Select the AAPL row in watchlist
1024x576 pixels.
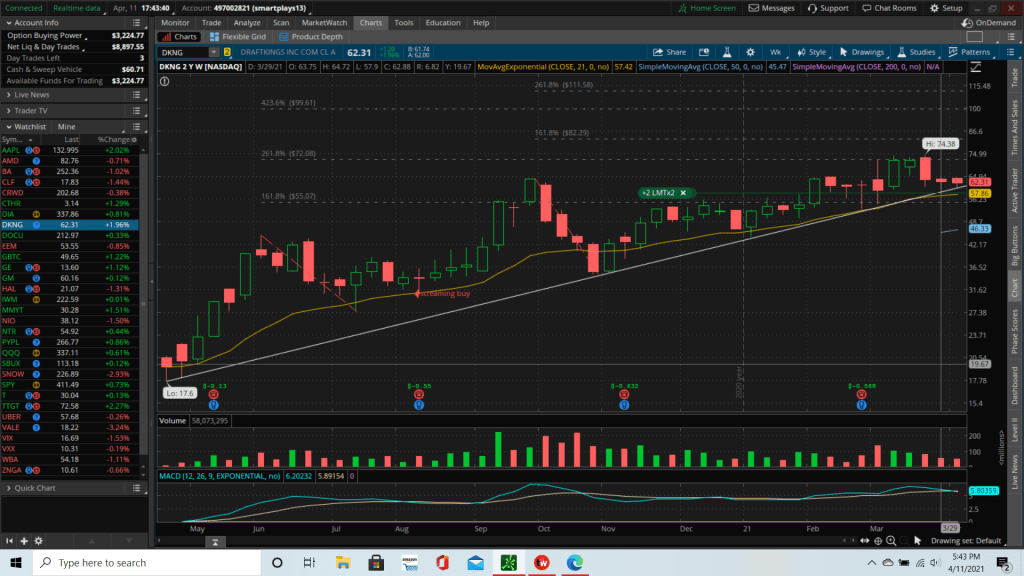click(x=75, y=150)
